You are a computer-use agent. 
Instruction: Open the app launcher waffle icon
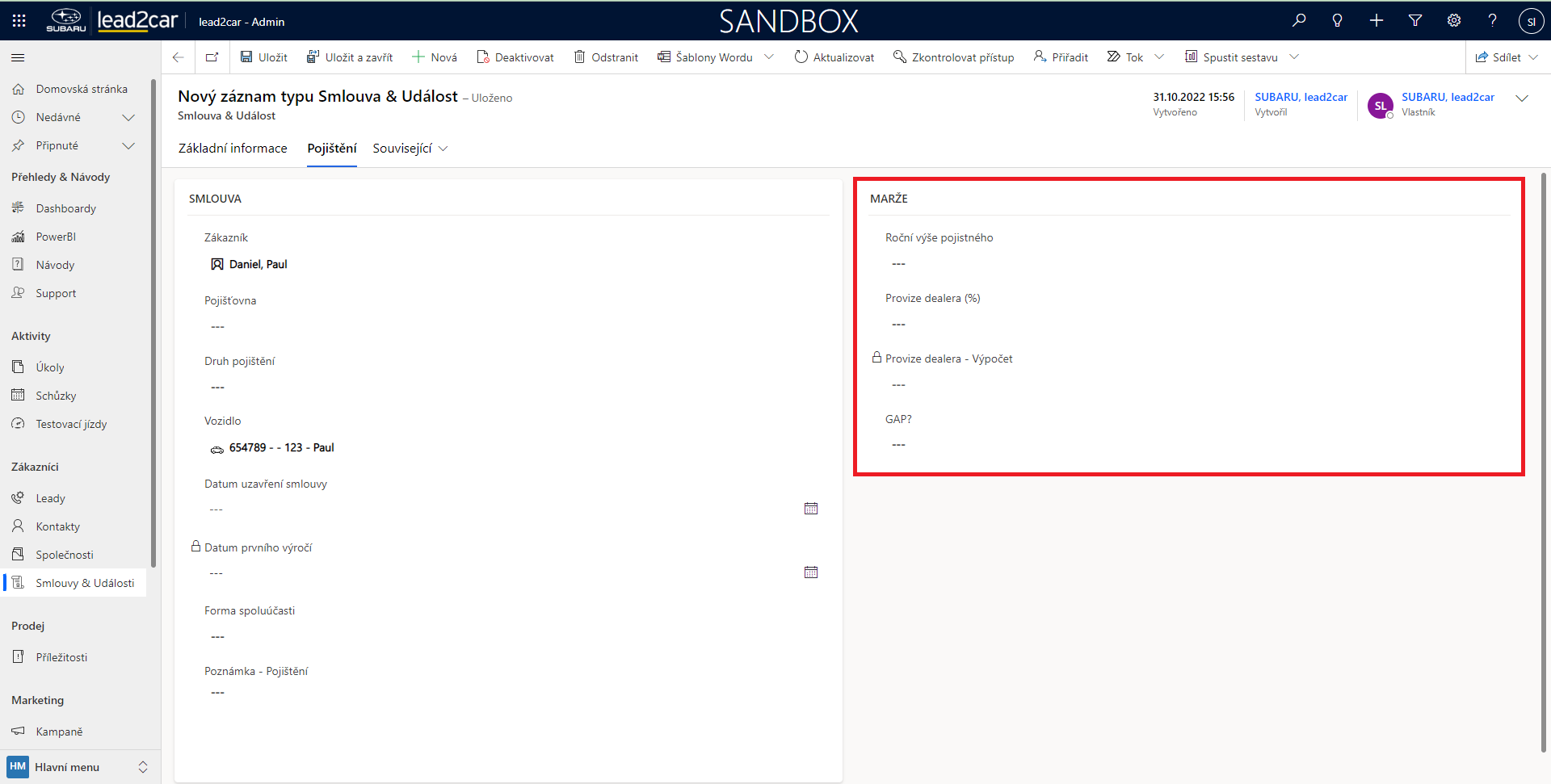tap(19, 21)
